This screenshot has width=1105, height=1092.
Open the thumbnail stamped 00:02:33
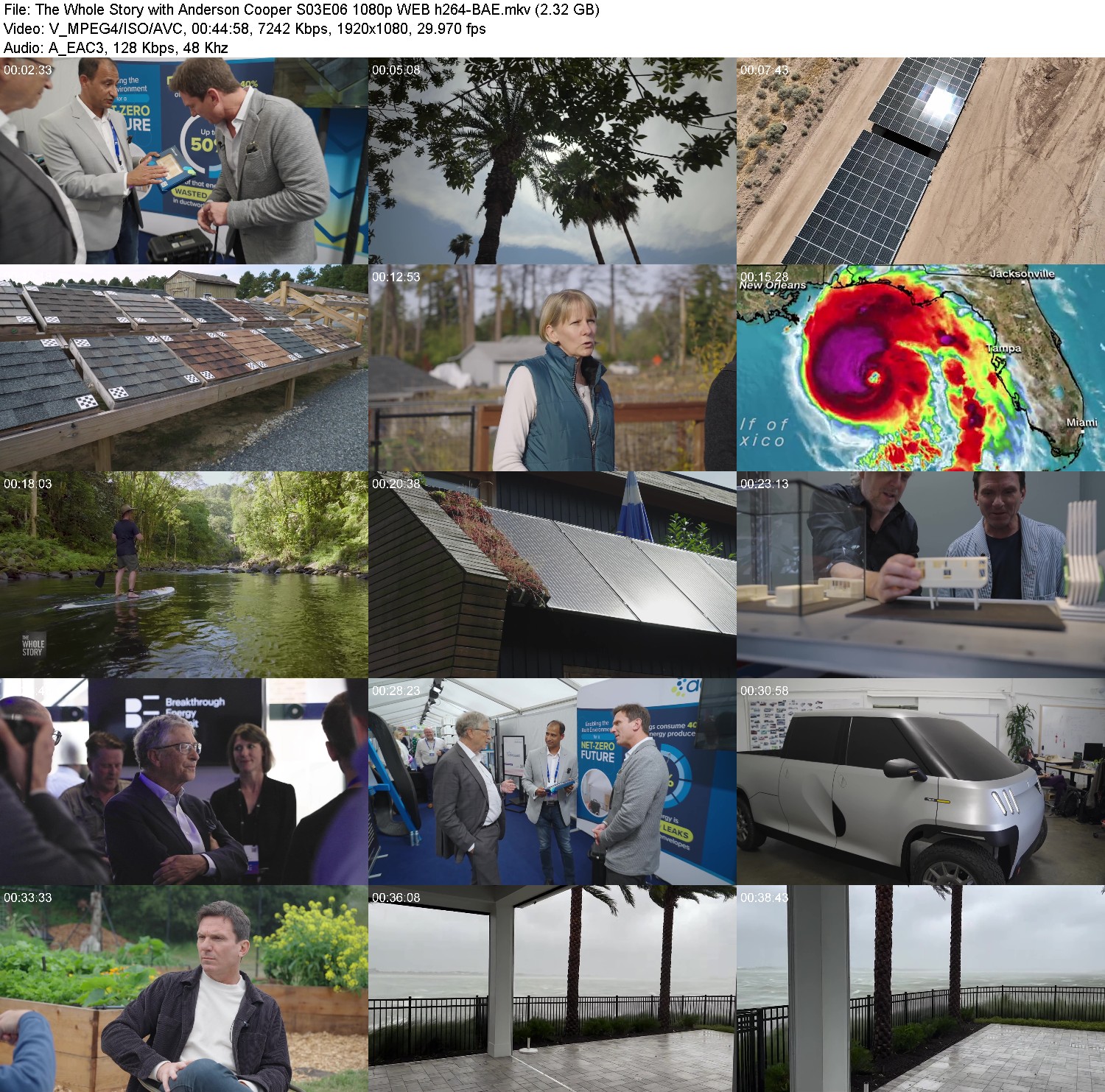click(x=184, y=161)
